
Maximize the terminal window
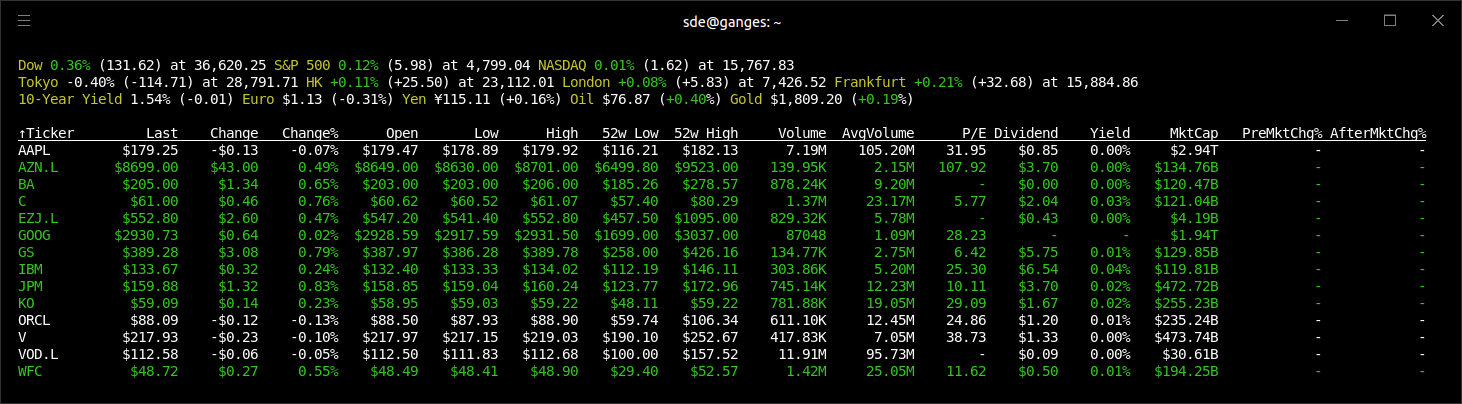pyautogui.click(x=1389, y=21)
